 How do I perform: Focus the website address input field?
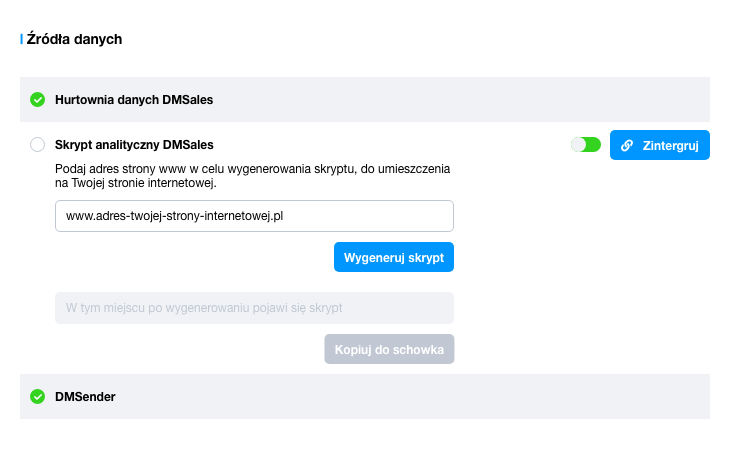point(254,216)
